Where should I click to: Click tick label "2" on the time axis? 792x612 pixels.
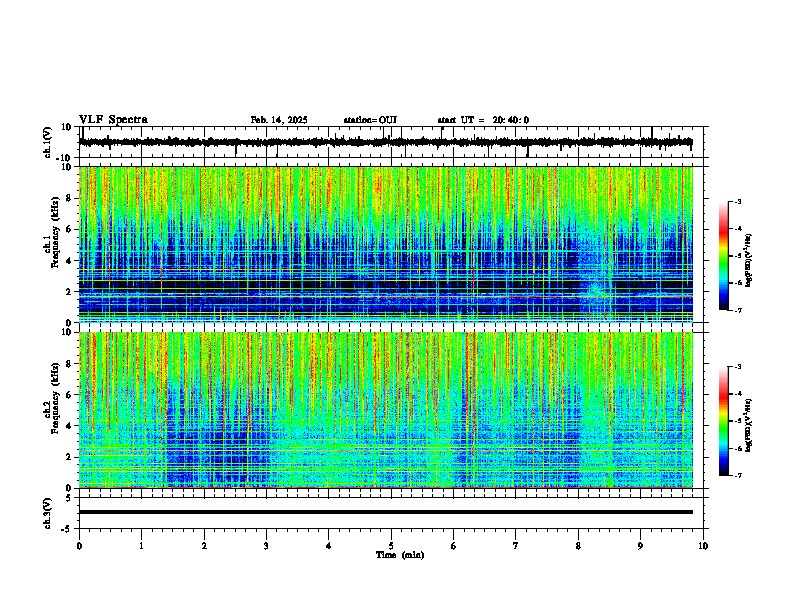(204, 546)
